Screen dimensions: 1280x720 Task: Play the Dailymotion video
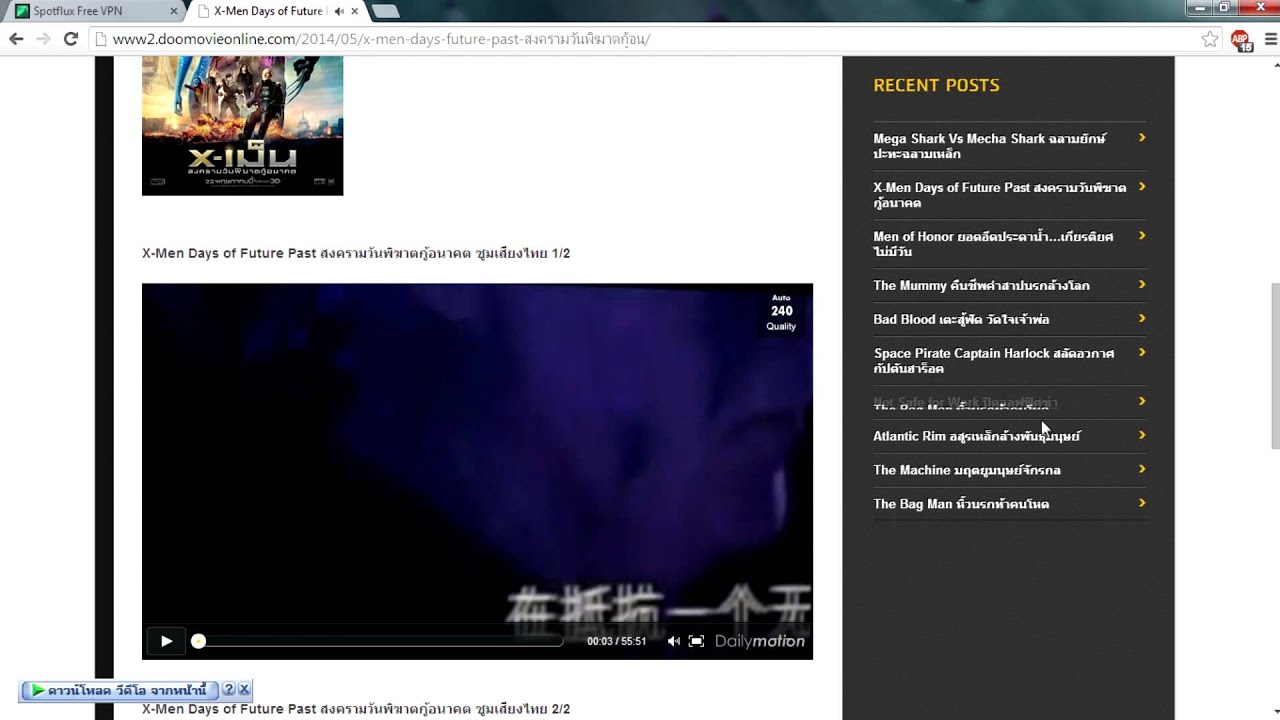click(x=166, y=641)
